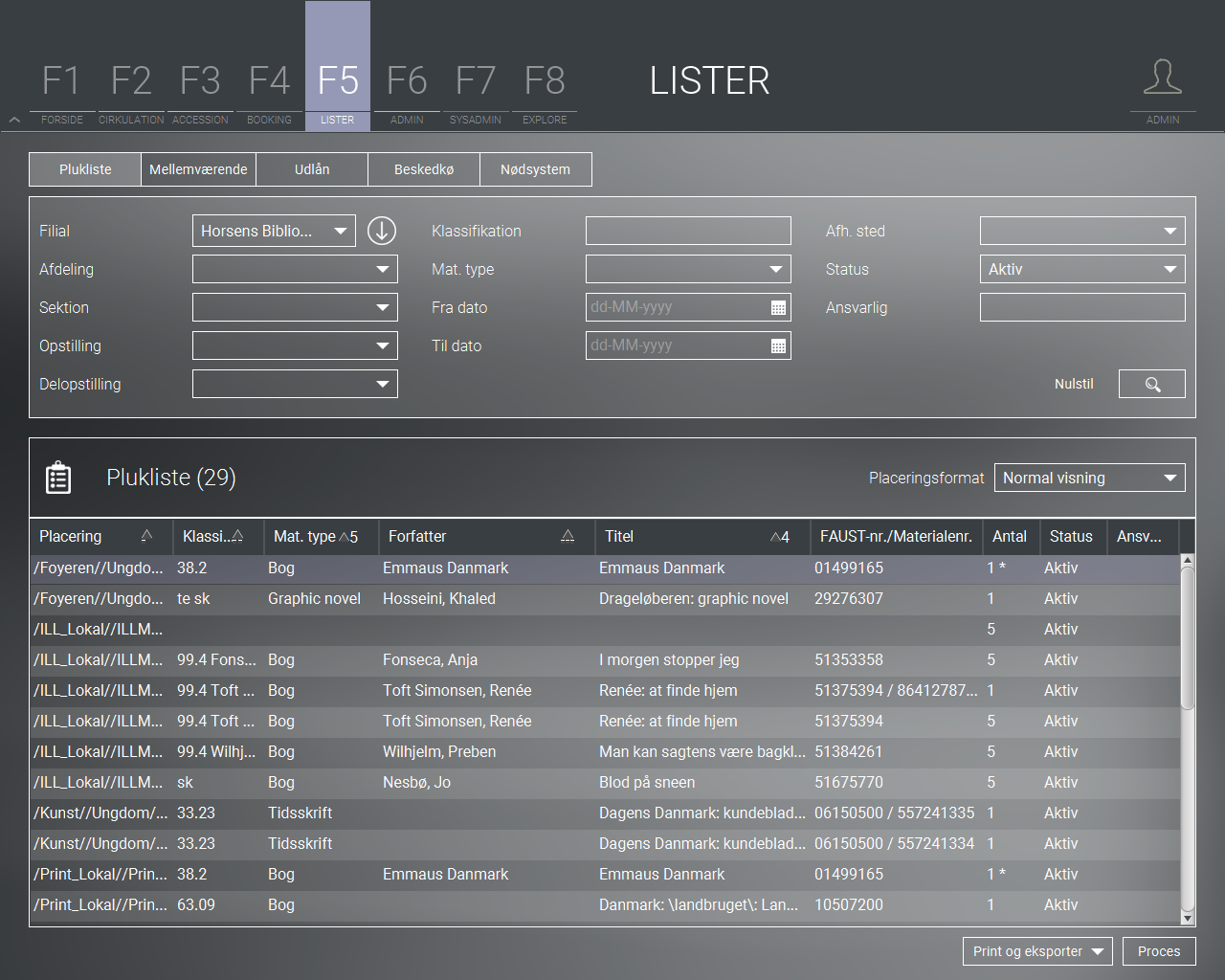This screenshot has width=1225, height=980.
Task: Open the Mat. type filter dropdown
Action: point(688,269)
